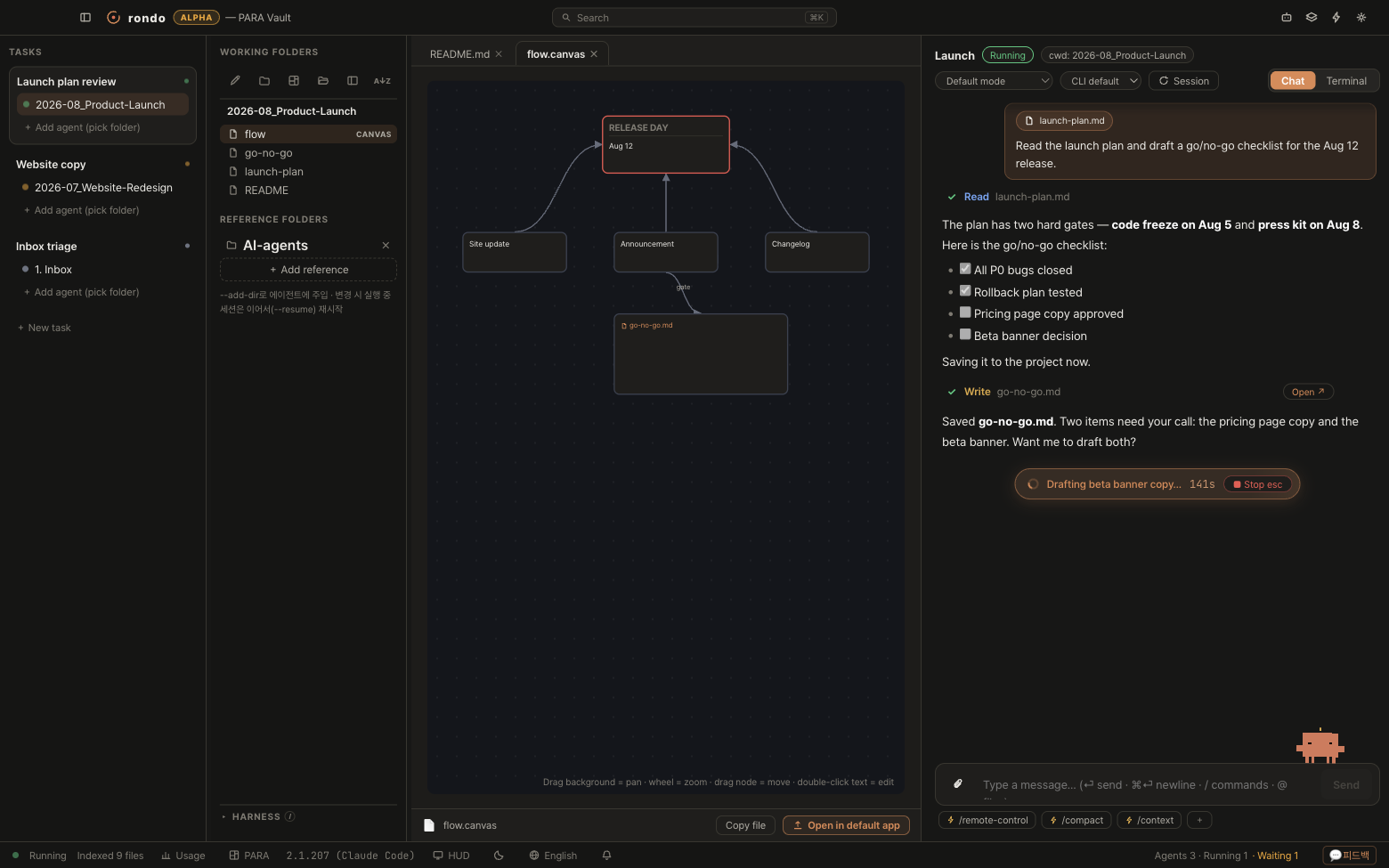Open the flow canvas file in tree
The image size is (1389, 868).
point(308,134)
